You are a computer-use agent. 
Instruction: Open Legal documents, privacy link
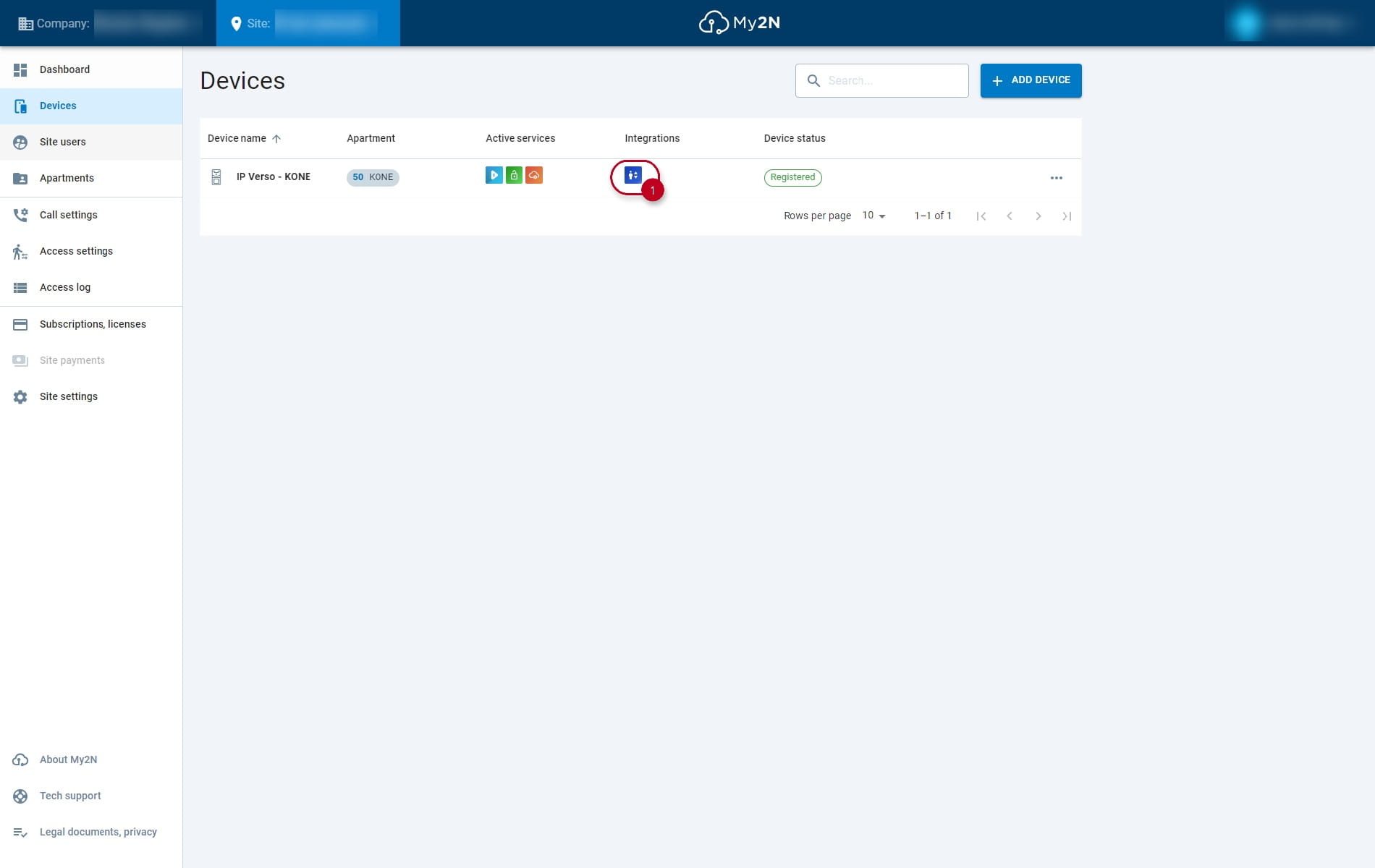(x=91, y=832)
